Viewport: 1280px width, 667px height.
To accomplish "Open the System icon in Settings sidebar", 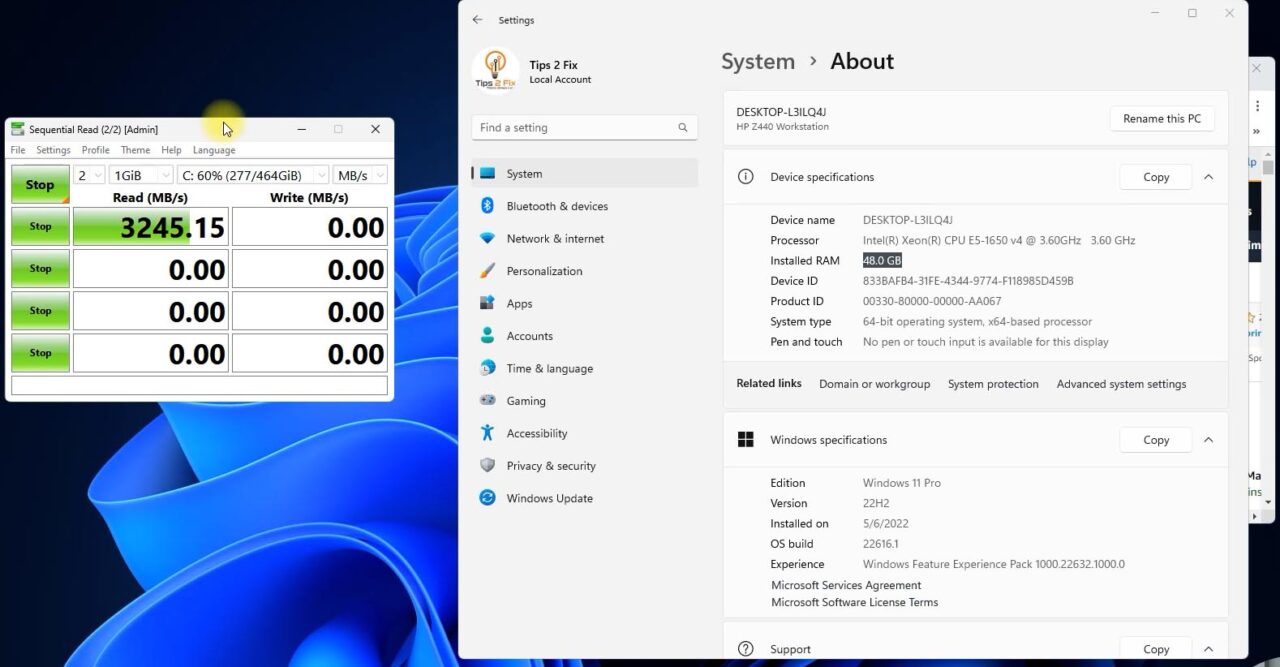I will [x=487, y=173].
